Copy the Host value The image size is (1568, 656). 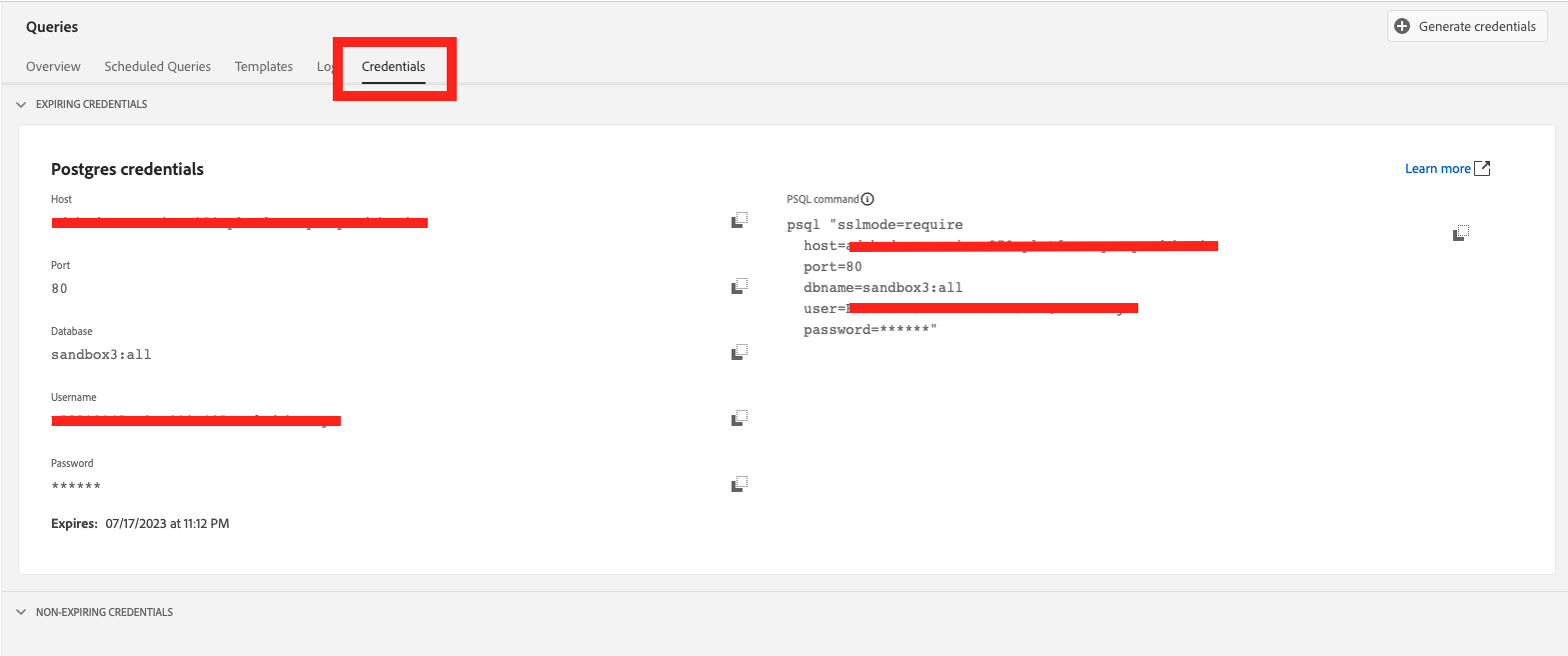point(740,220)
